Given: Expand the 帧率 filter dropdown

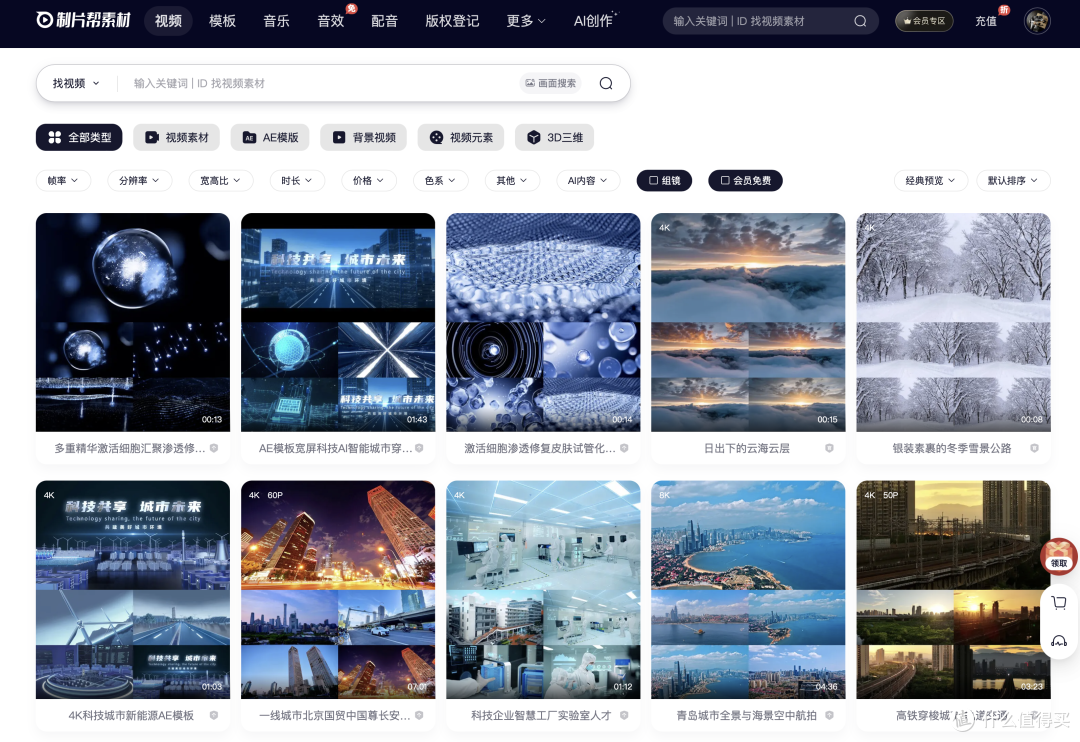Looking at the screenshot, I should point(63,181).
